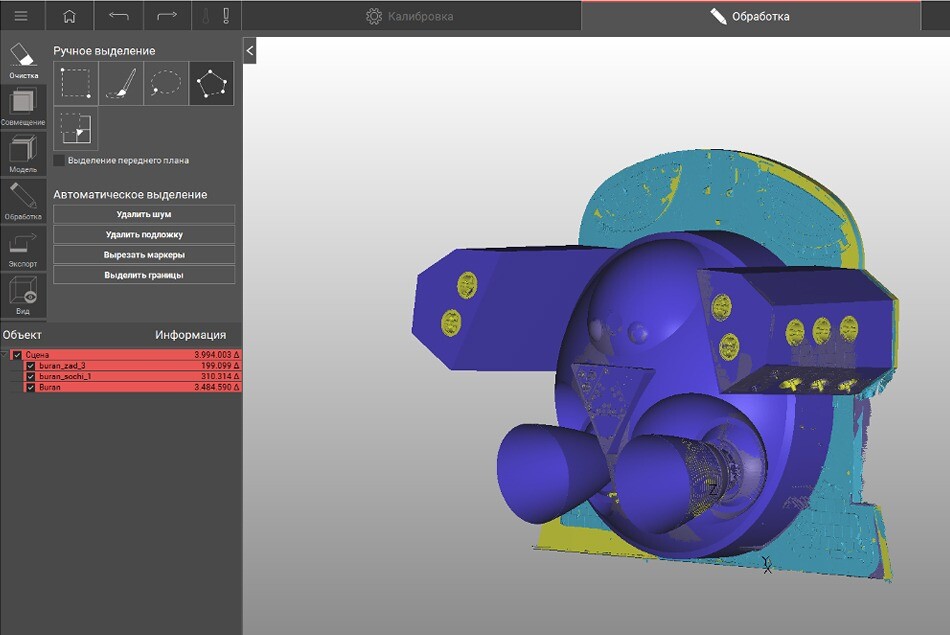Uncheck the buran_zad_3 object
The height and width of the screenshot is (635, 950).
[31, 366]
